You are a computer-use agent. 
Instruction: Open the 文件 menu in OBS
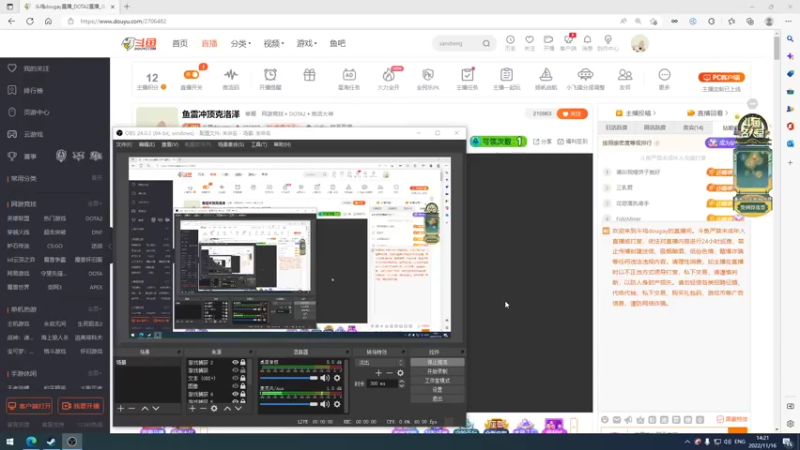(x=124, y=145)
